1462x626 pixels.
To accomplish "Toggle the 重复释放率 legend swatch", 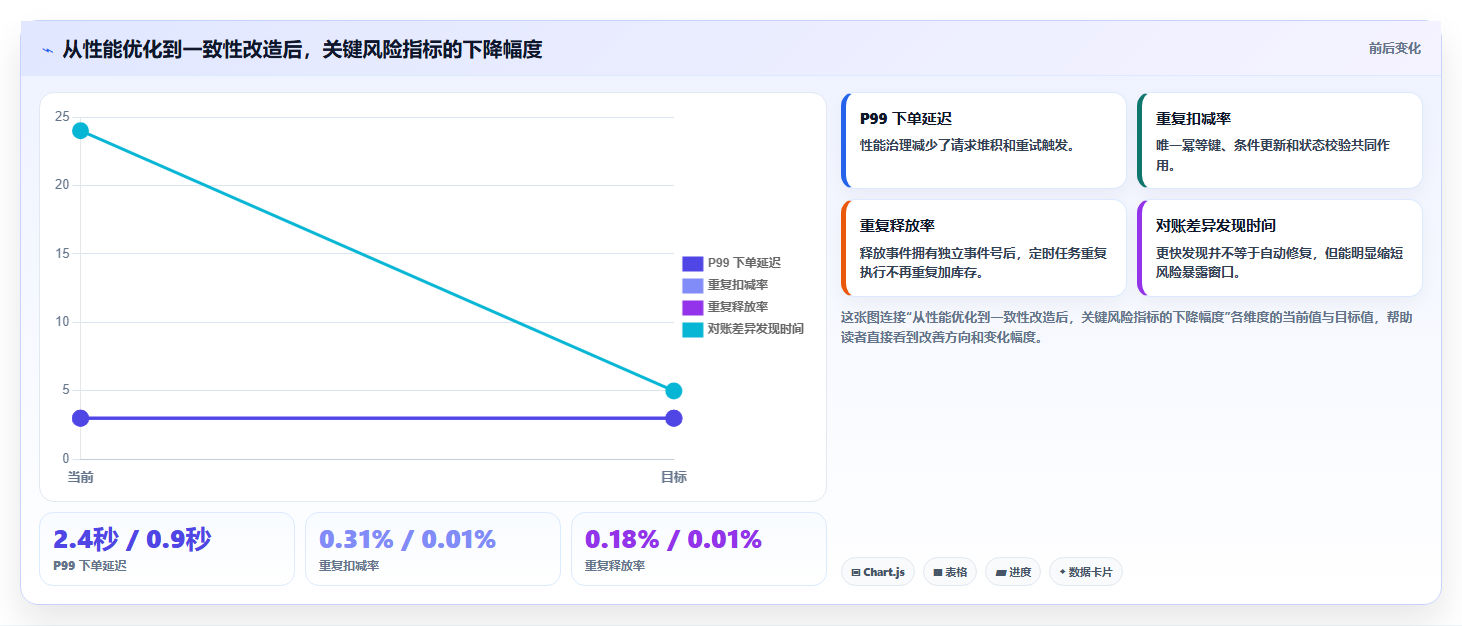I will 692,307.
